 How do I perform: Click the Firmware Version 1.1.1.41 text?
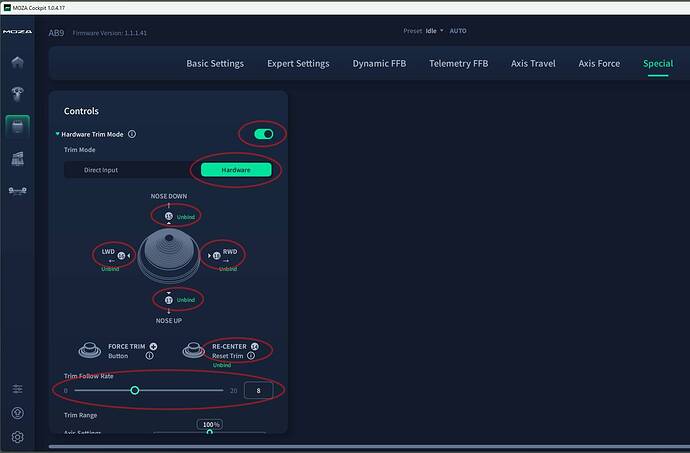pos(110,33)
